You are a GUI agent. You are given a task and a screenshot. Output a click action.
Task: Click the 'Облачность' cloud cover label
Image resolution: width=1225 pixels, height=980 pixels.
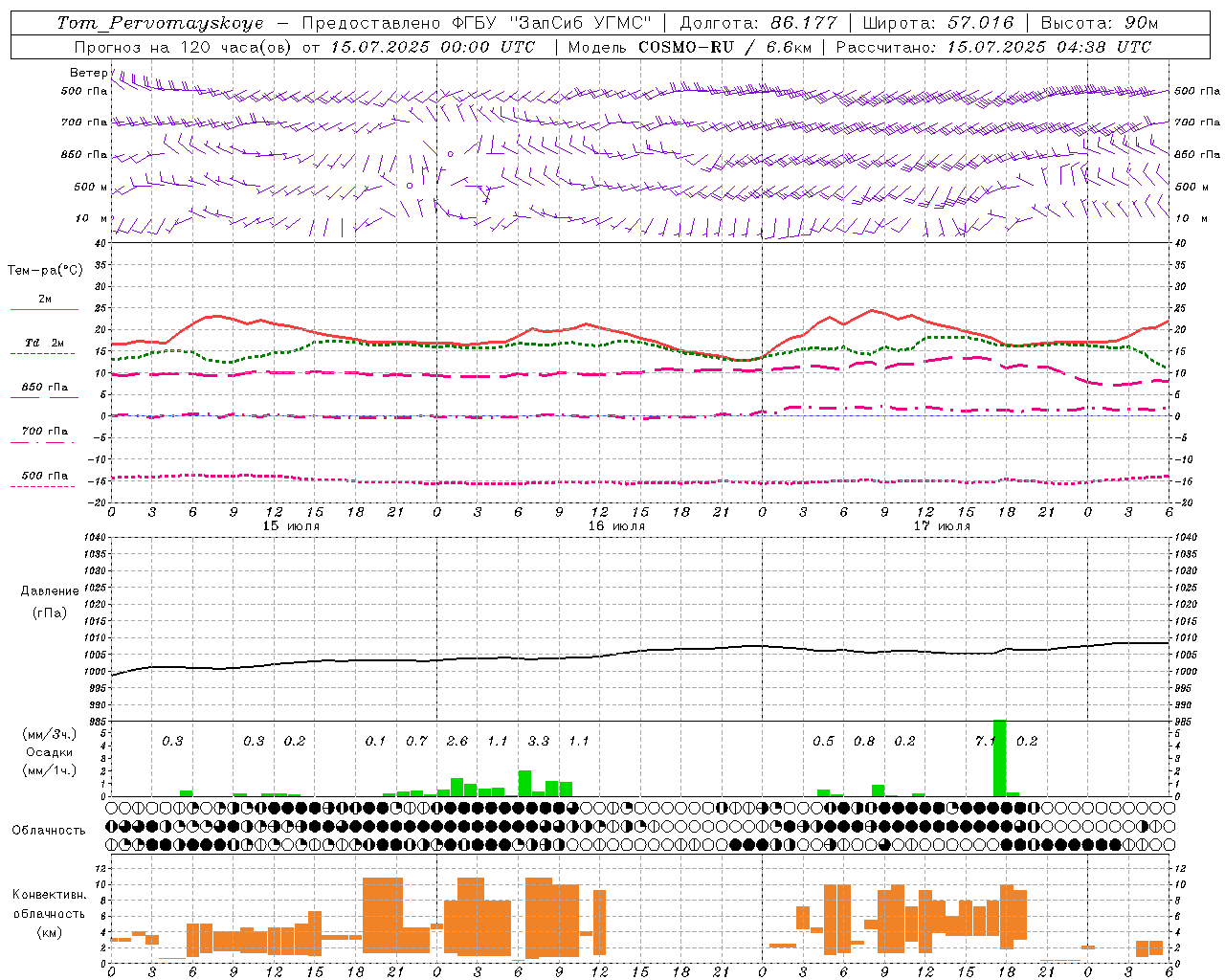point(49,831)
